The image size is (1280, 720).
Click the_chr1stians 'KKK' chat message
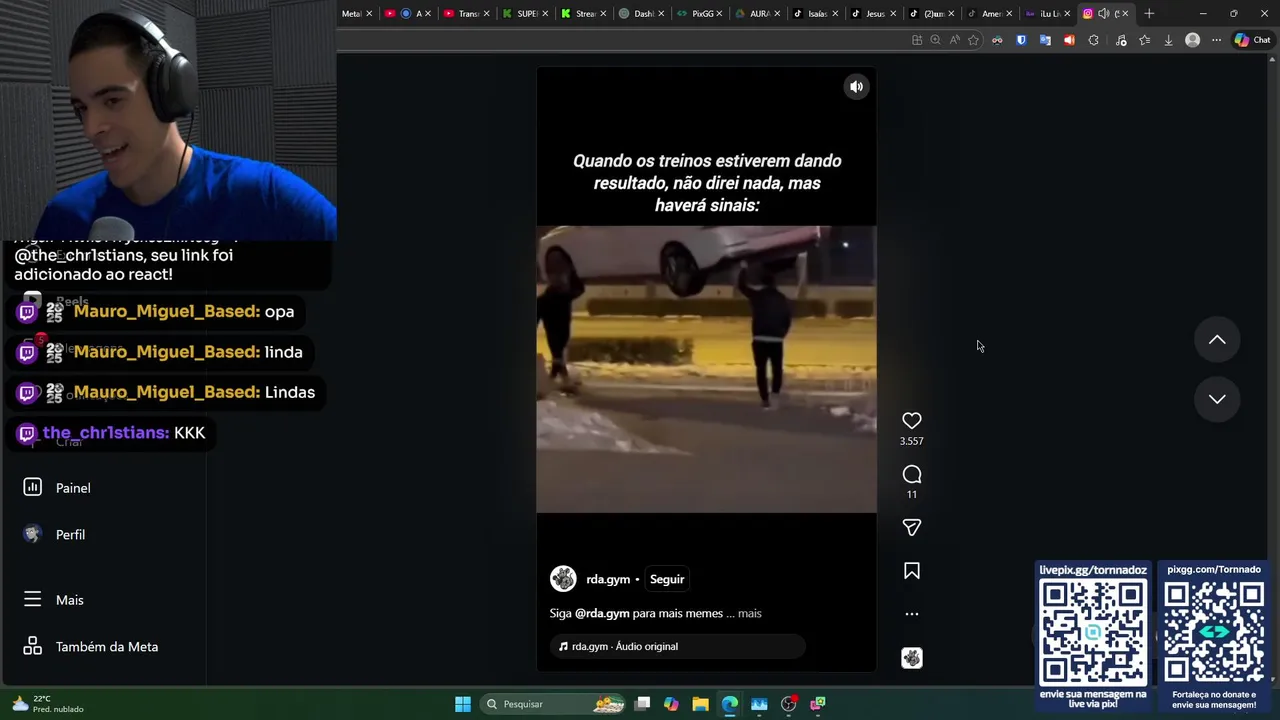click(112, 433)
